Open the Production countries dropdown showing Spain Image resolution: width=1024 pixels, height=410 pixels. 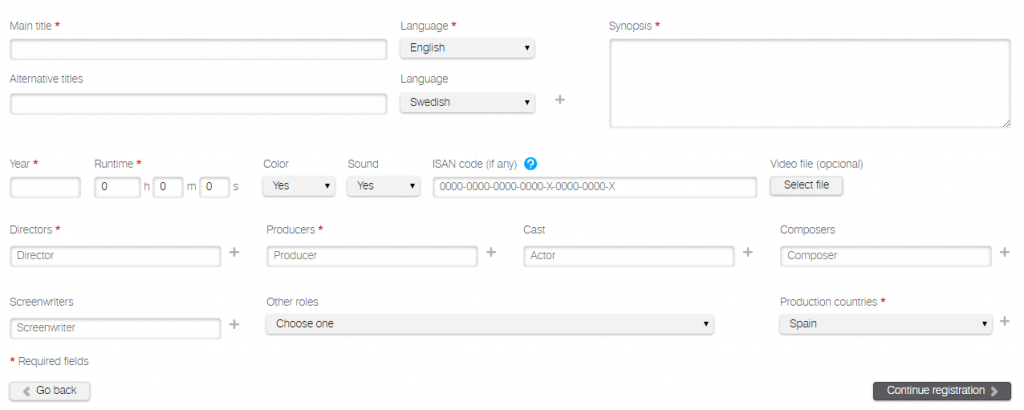click(885, 324)
